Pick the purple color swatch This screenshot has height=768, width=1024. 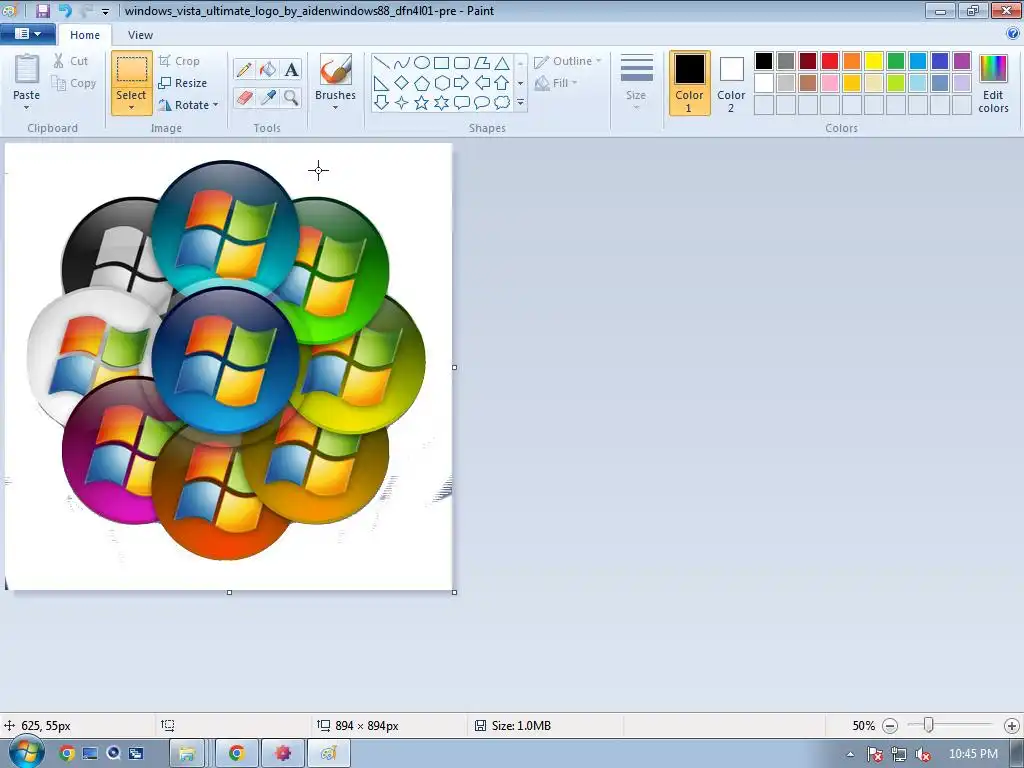962,61
